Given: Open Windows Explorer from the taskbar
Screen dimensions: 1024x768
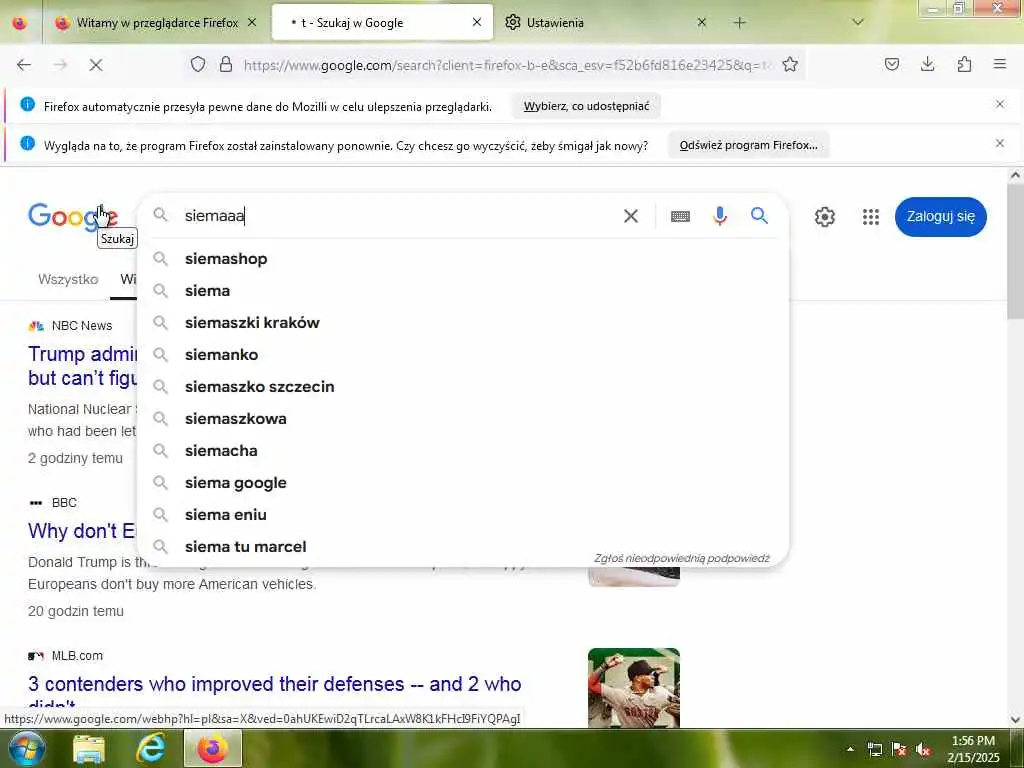Looking at the screenshot, I should [89, 748].
